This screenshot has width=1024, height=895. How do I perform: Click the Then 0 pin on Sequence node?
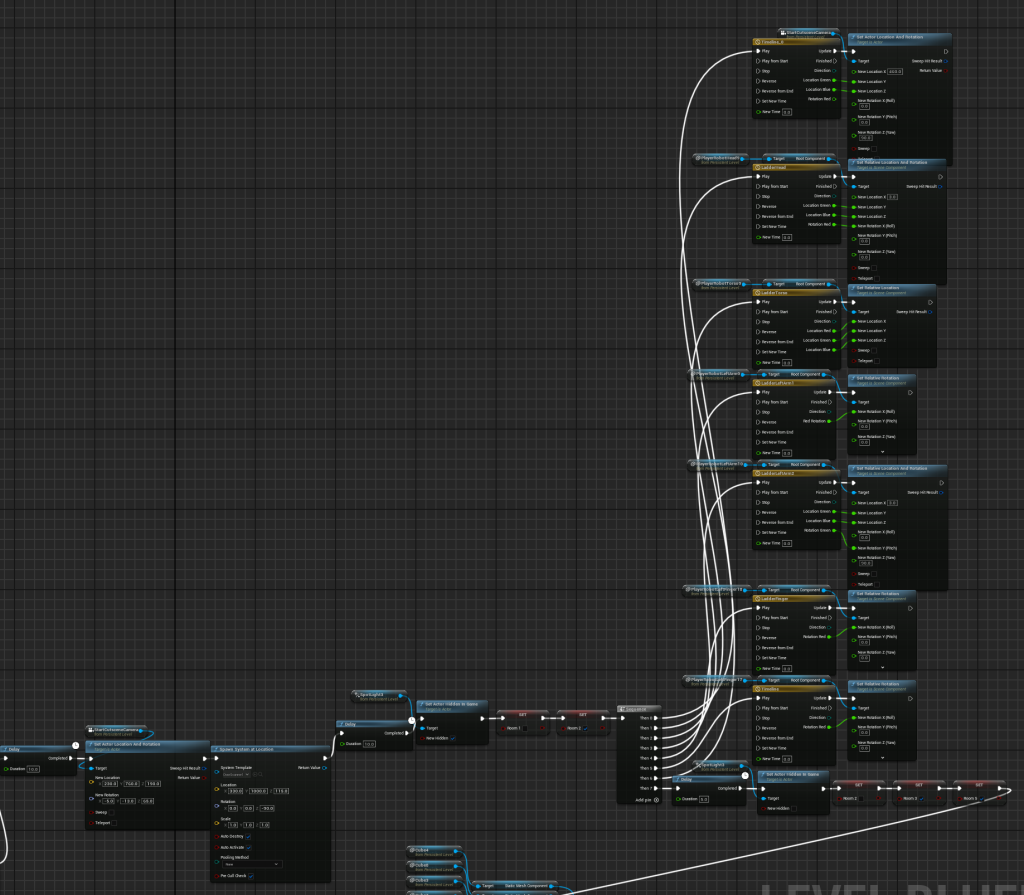pyautogui.click(x=657, y=717)
